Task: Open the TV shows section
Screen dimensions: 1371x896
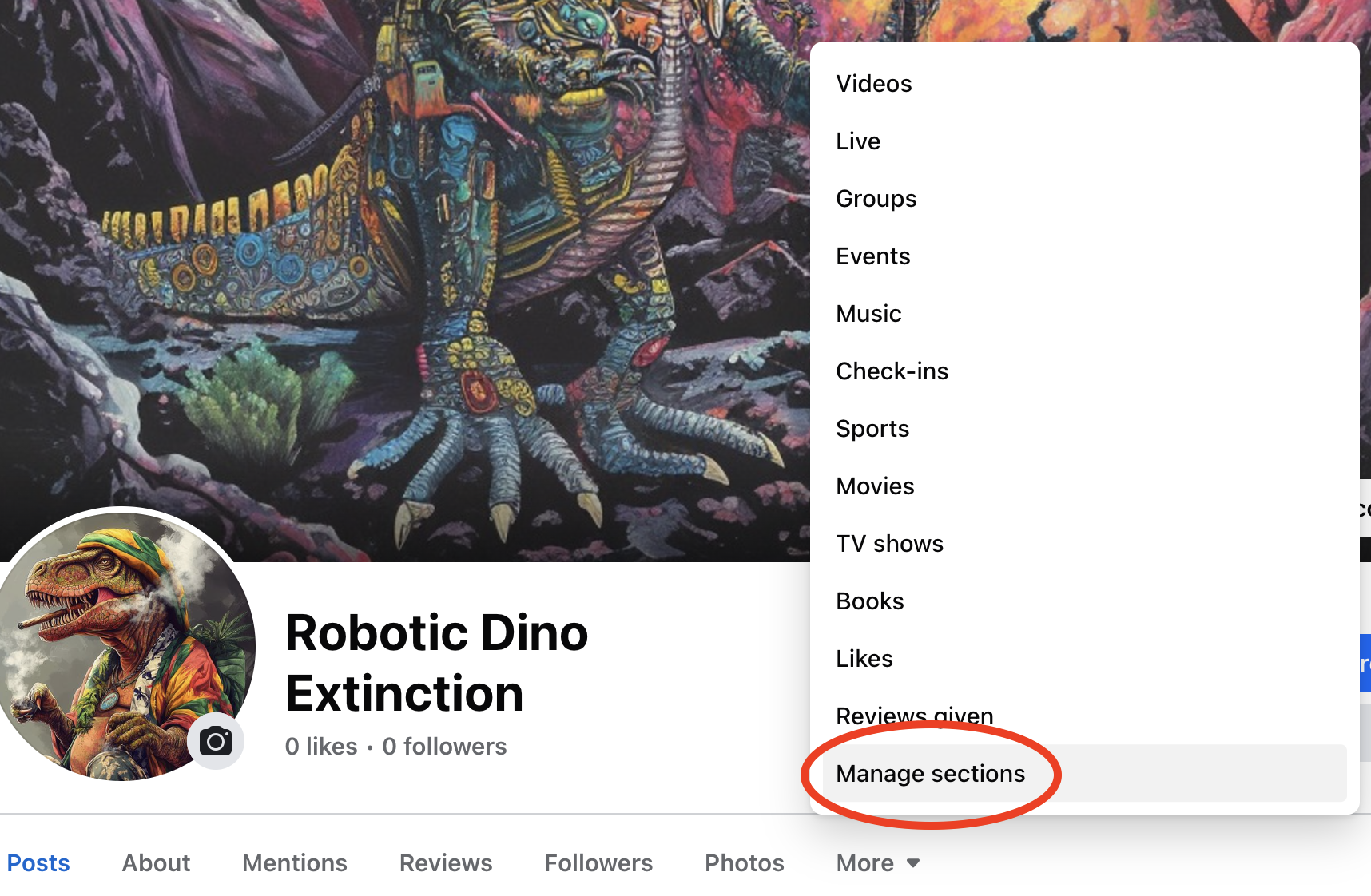Action: [889, 544]
